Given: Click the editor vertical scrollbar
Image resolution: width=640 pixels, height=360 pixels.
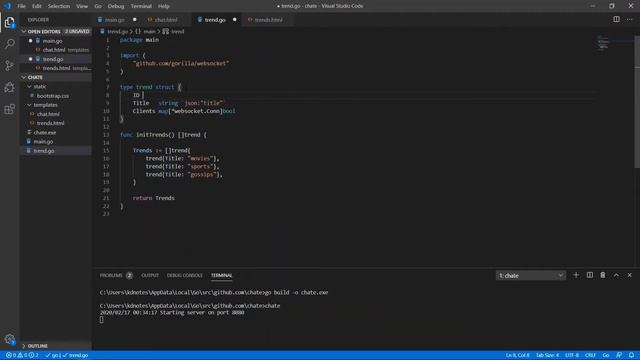Looking at the screenshot, I should coord(637,102).
